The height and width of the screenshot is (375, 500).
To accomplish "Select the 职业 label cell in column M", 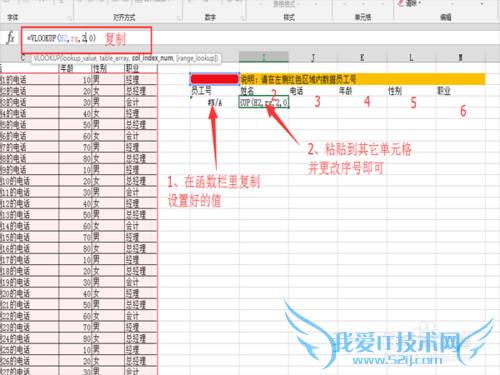I will click(x=461, y=90).
